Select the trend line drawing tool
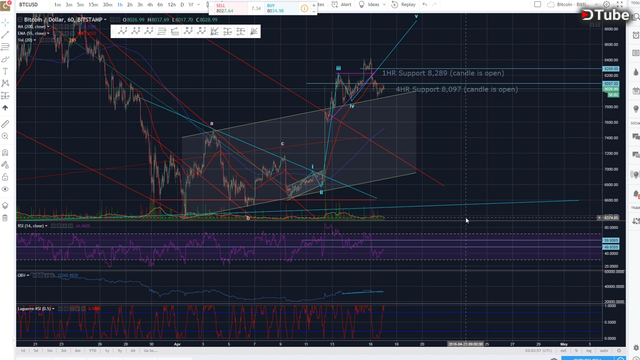Image resolution: width=640 pixels, height=360 pixels. coord(5,35)
